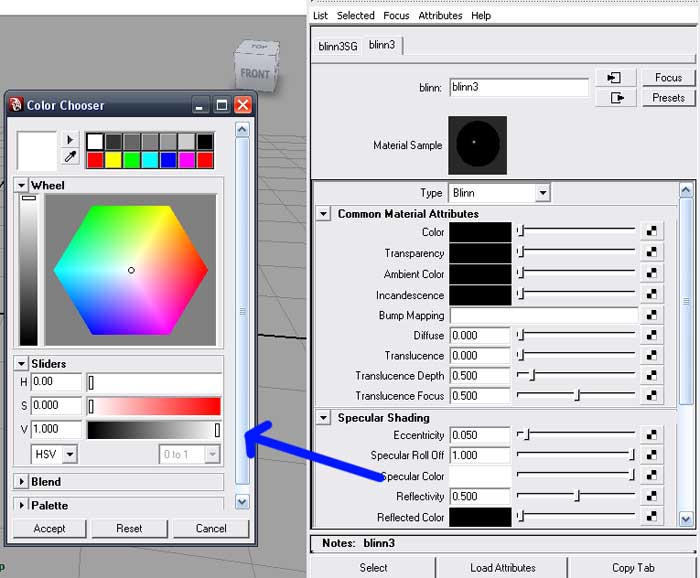Open the Focus menu in menu bar

tap(396, 16)
